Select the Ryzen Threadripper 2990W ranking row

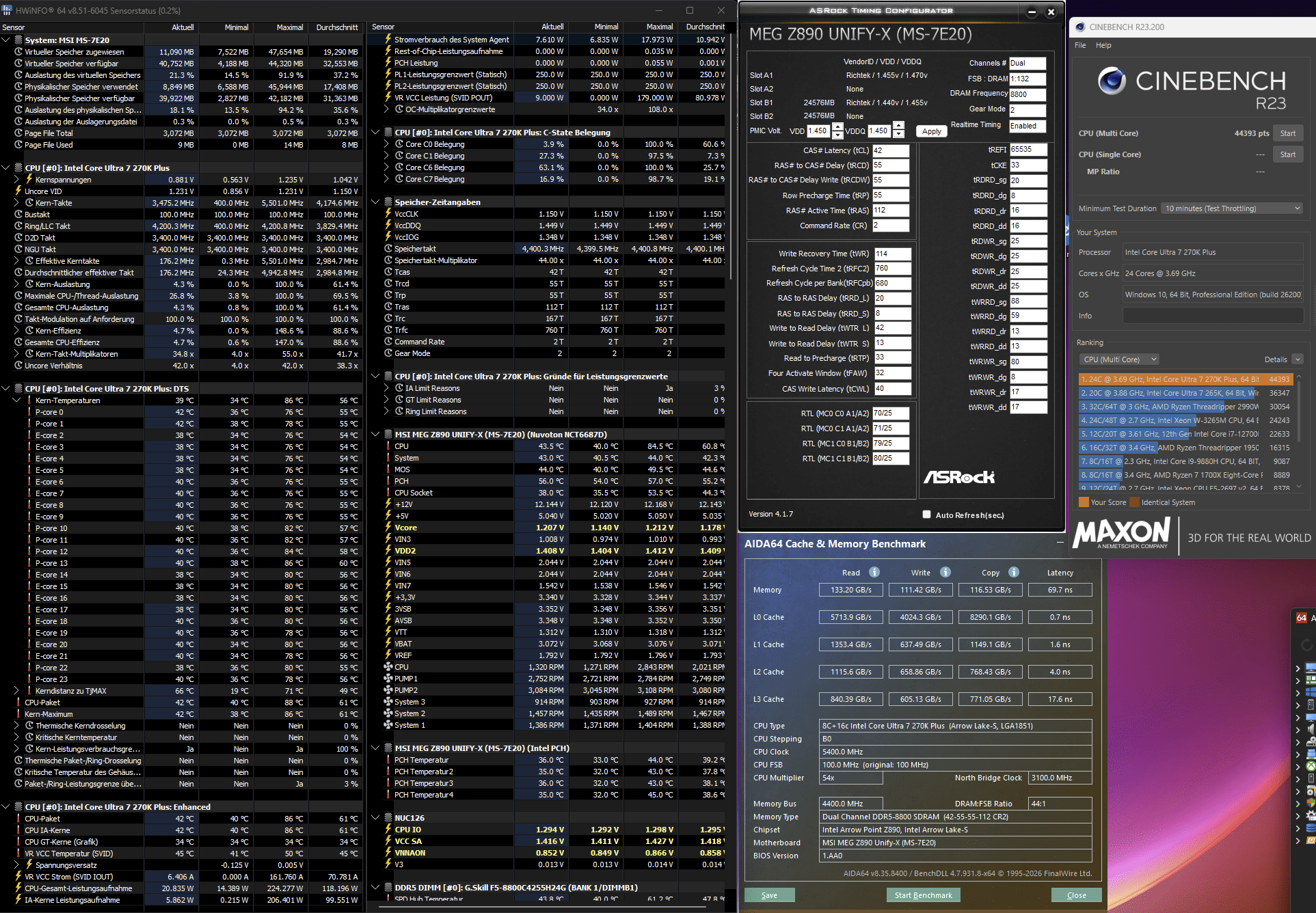1184,407
